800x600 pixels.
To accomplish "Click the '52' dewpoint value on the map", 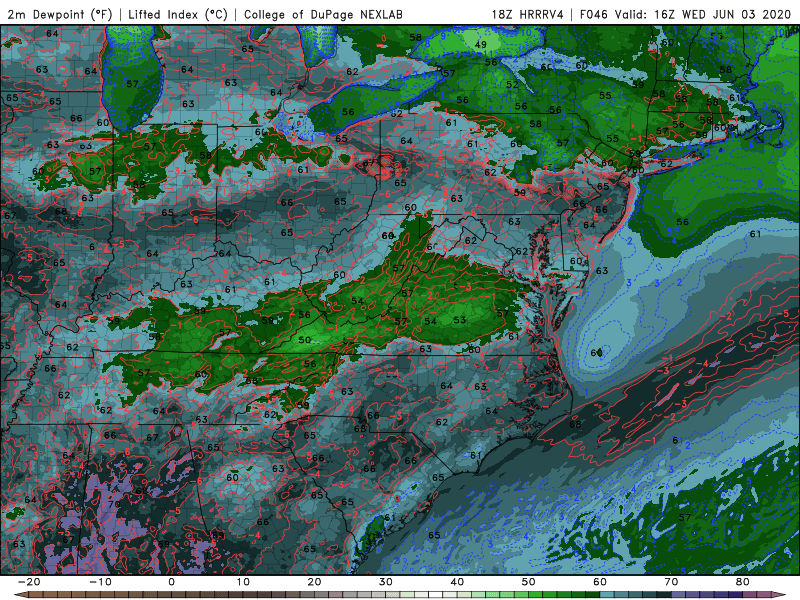I will point(512,85).
